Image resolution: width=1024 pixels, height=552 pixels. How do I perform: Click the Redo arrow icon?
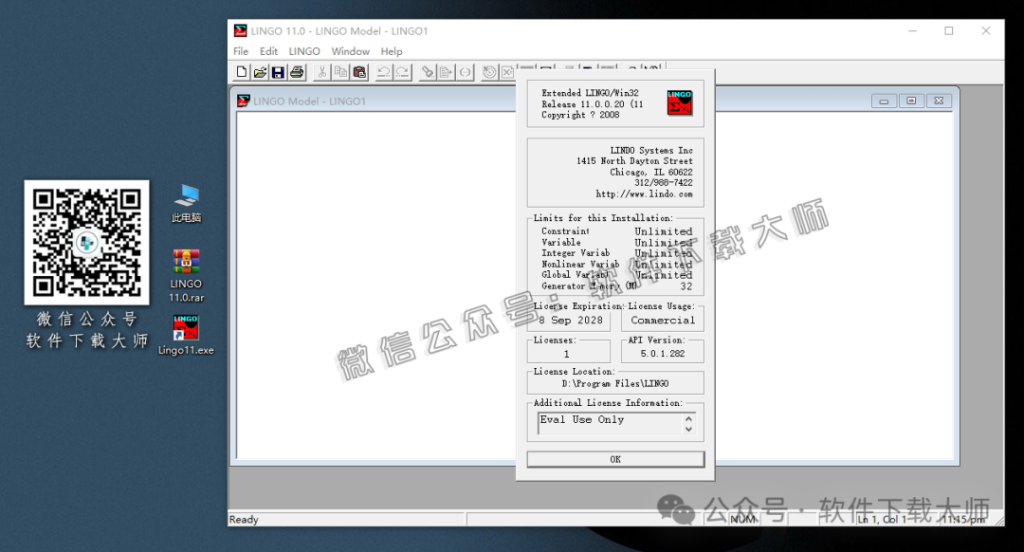pyautogui.click(x=402, y=72)
